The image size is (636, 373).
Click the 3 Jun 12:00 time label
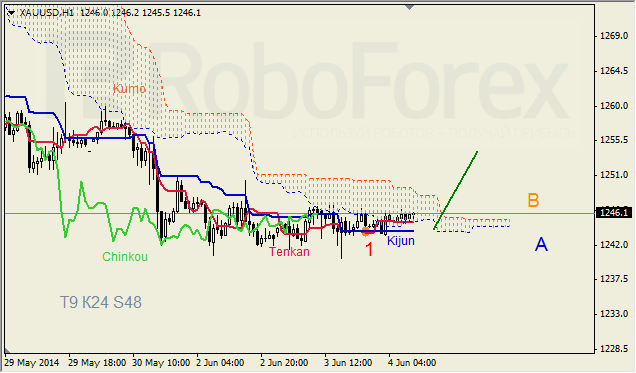348,362
